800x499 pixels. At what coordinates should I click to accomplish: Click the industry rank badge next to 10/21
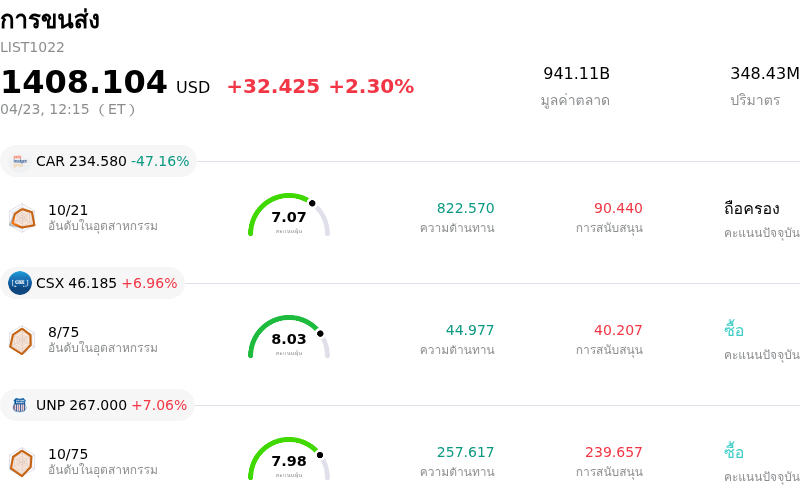tap(22, 217)
